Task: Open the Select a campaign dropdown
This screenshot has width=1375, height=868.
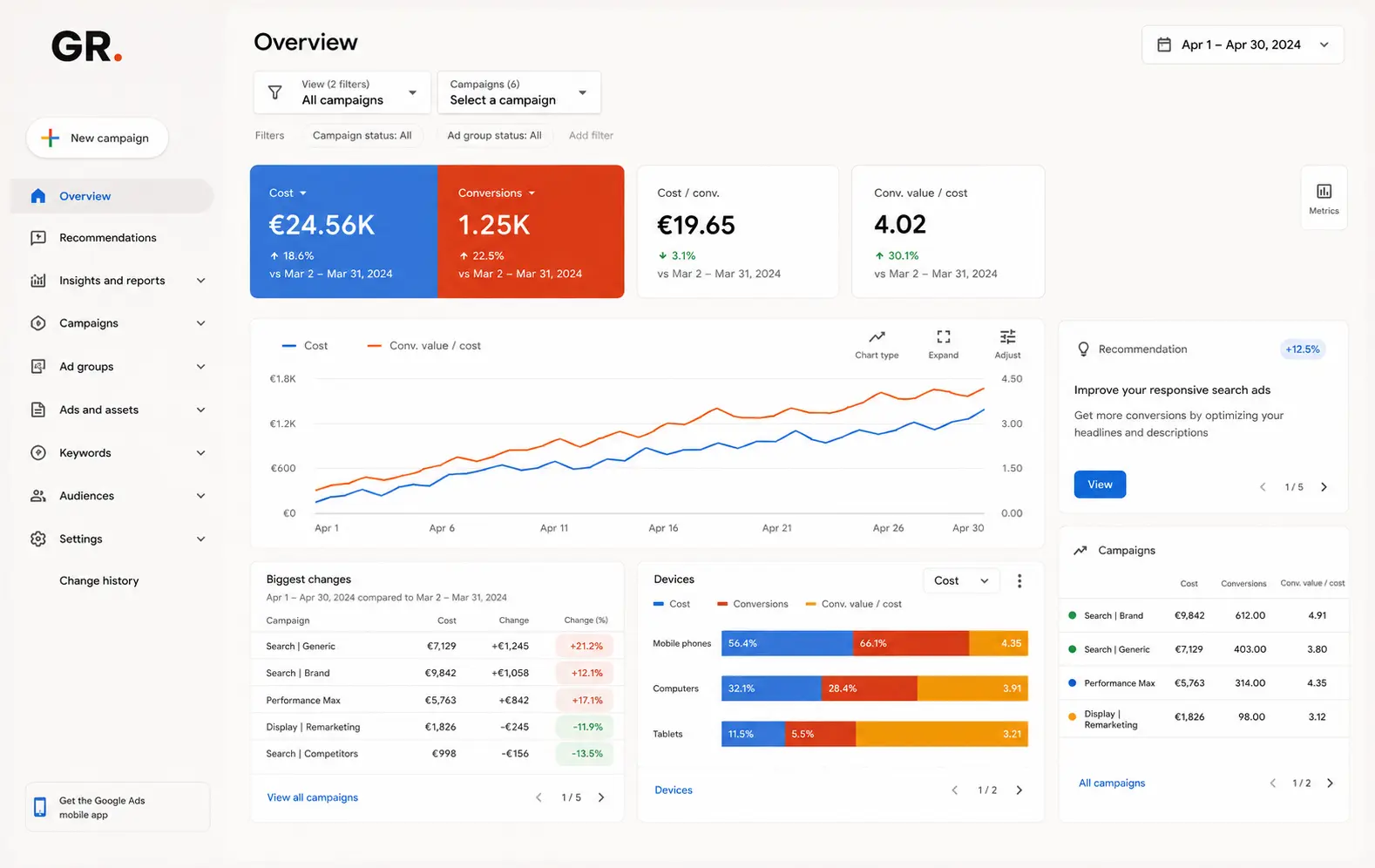Action: (519, 92)
